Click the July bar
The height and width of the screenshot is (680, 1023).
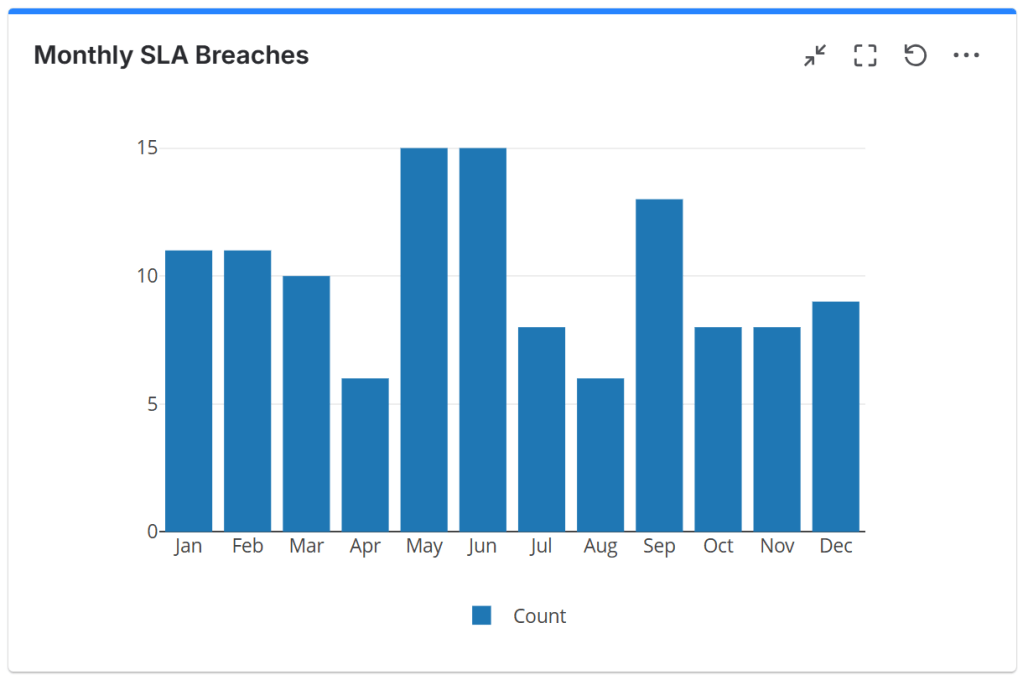click(542, 429)
